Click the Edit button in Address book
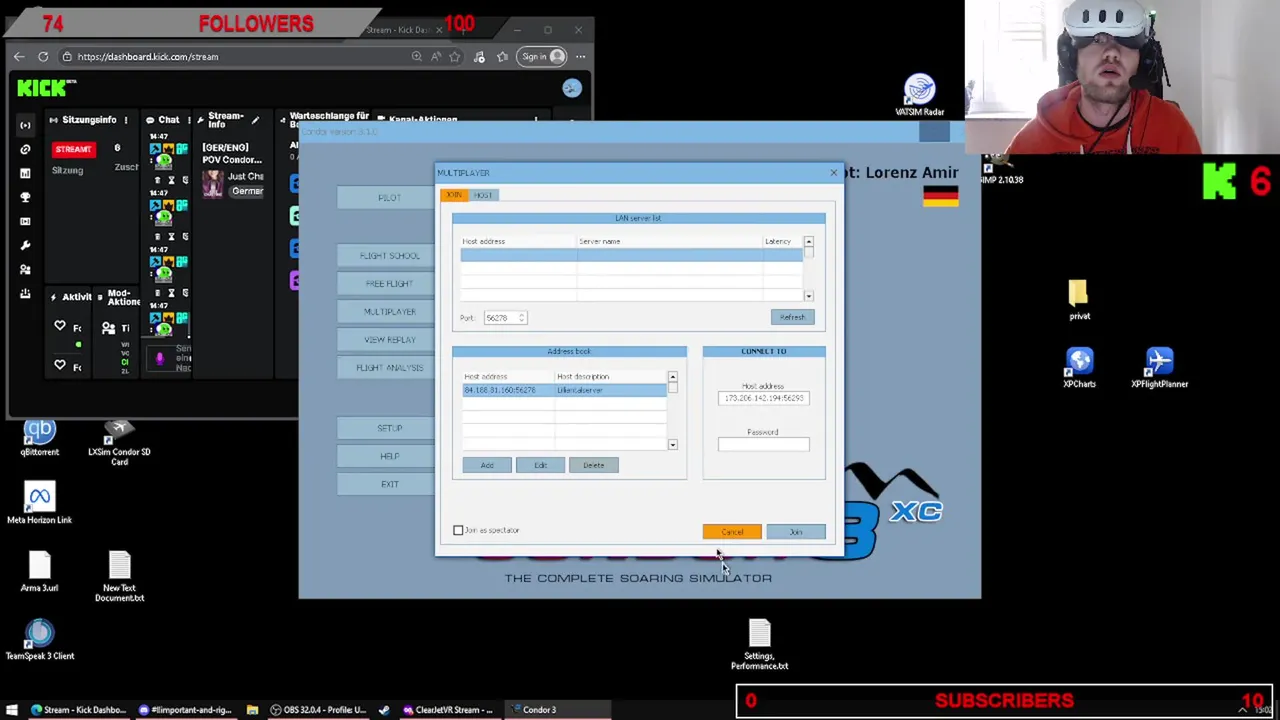The height and width of the screenshot is (720, 1280). click(540, 465)
